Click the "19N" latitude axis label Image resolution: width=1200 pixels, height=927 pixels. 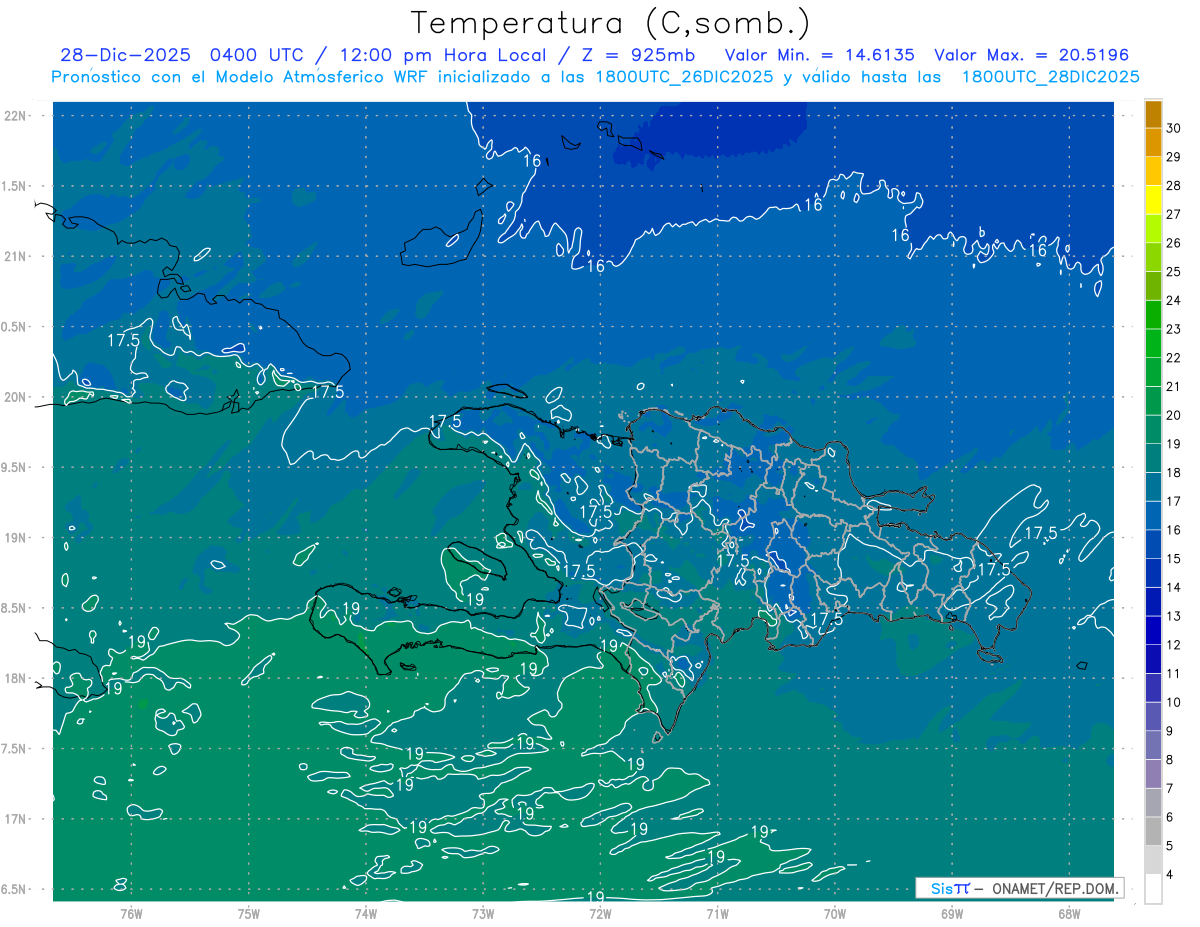pyautogui.click(x=17, y=538)
